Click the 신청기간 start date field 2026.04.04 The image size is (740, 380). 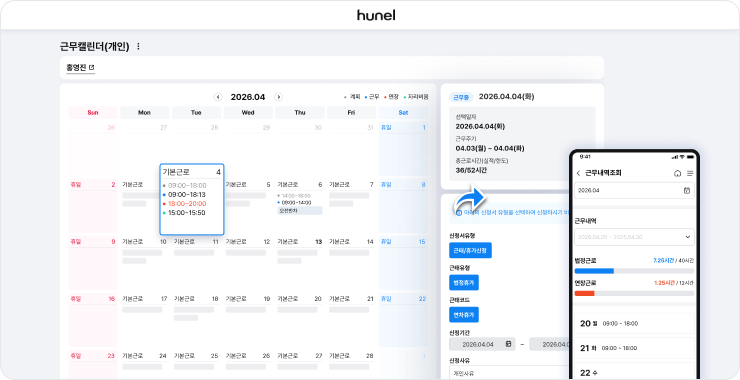[x=482, y=344]
